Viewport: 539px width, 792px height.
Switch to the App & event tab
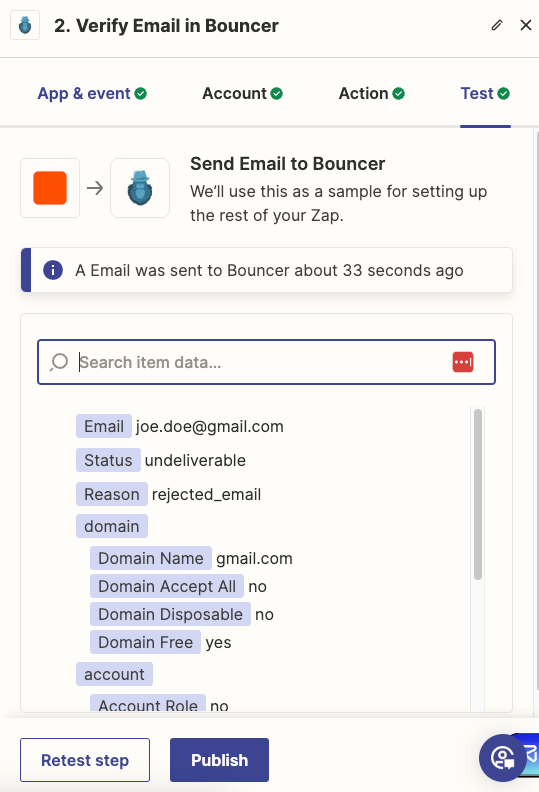(x=92, y=93)
